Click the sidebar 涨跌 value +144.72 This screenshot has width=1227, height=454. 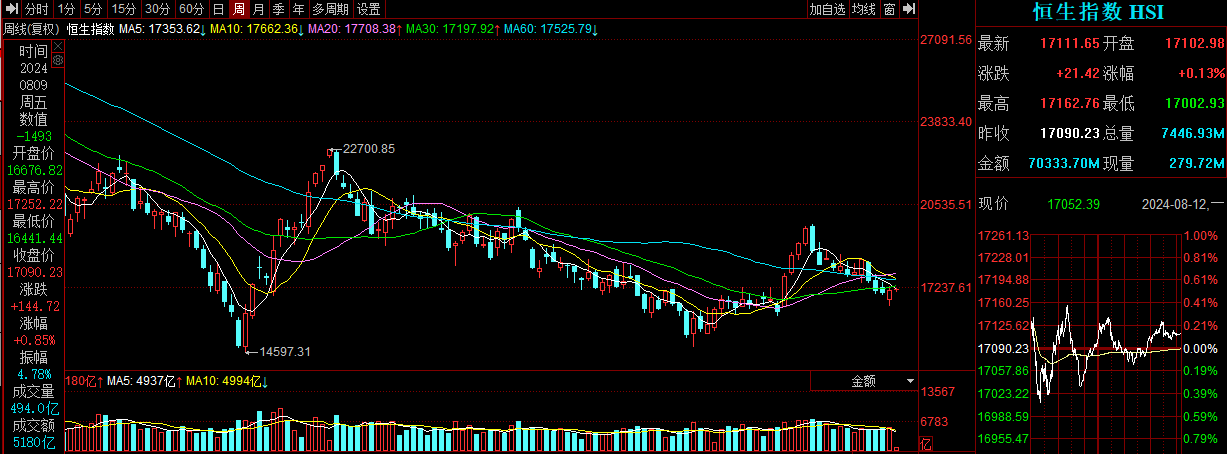tap(35, 306)
